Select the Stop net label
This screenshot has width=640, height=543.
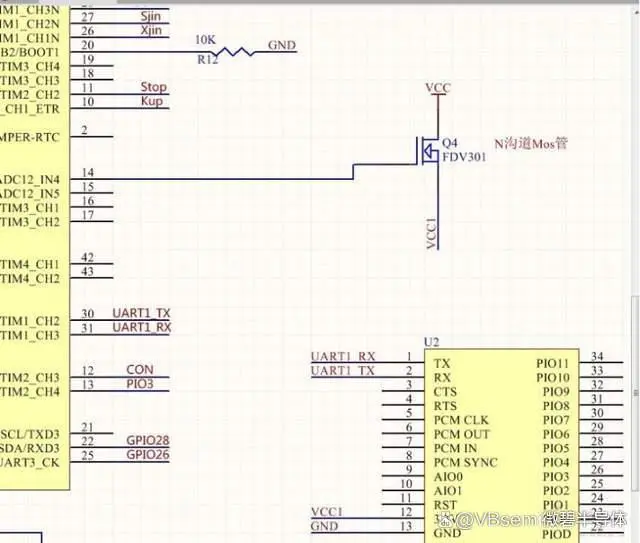point(153,87)
